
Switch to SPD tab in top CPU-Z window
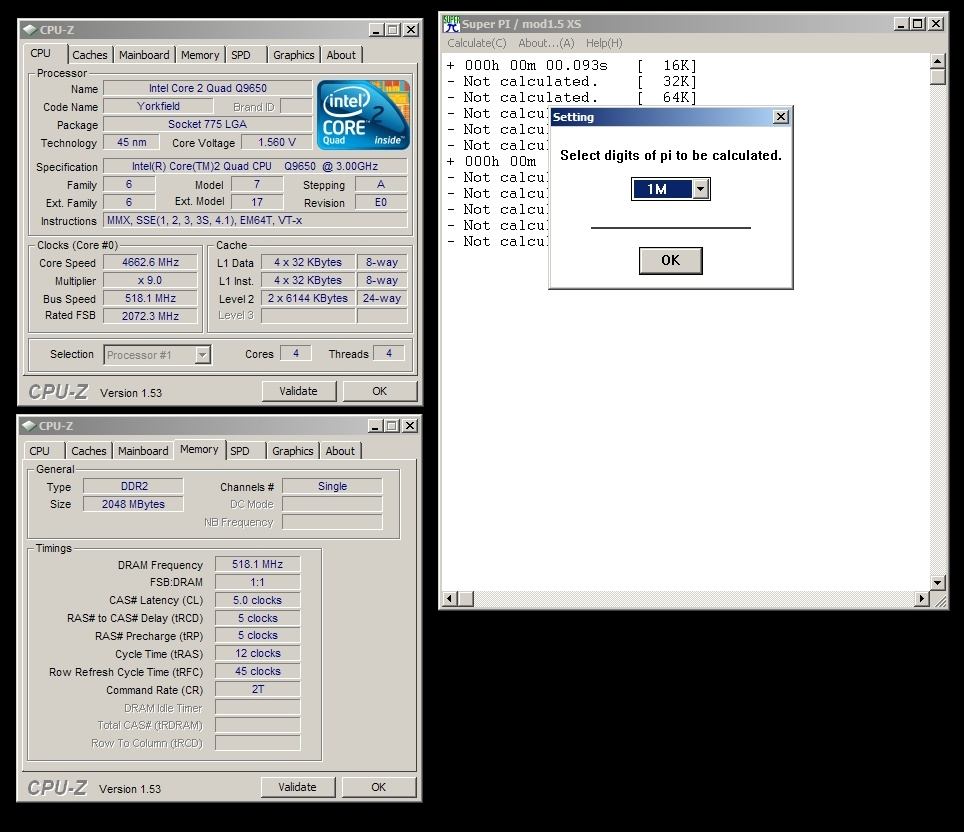(241, 55)
